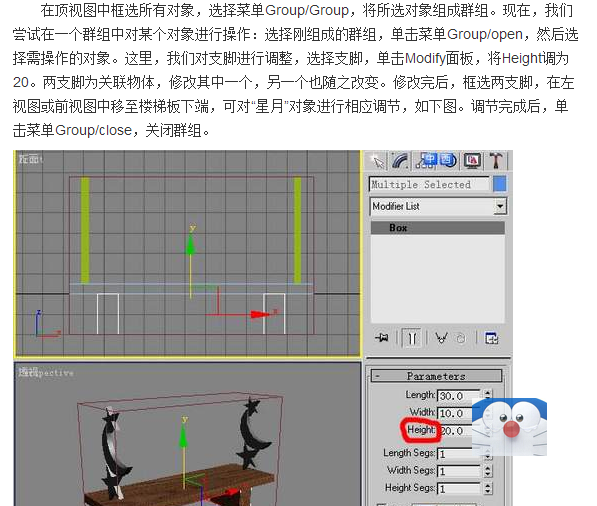The height and width of the screenshot is (506, 597).
Task: Open Configure Modifier Sets icon
Action: (491, 338)
